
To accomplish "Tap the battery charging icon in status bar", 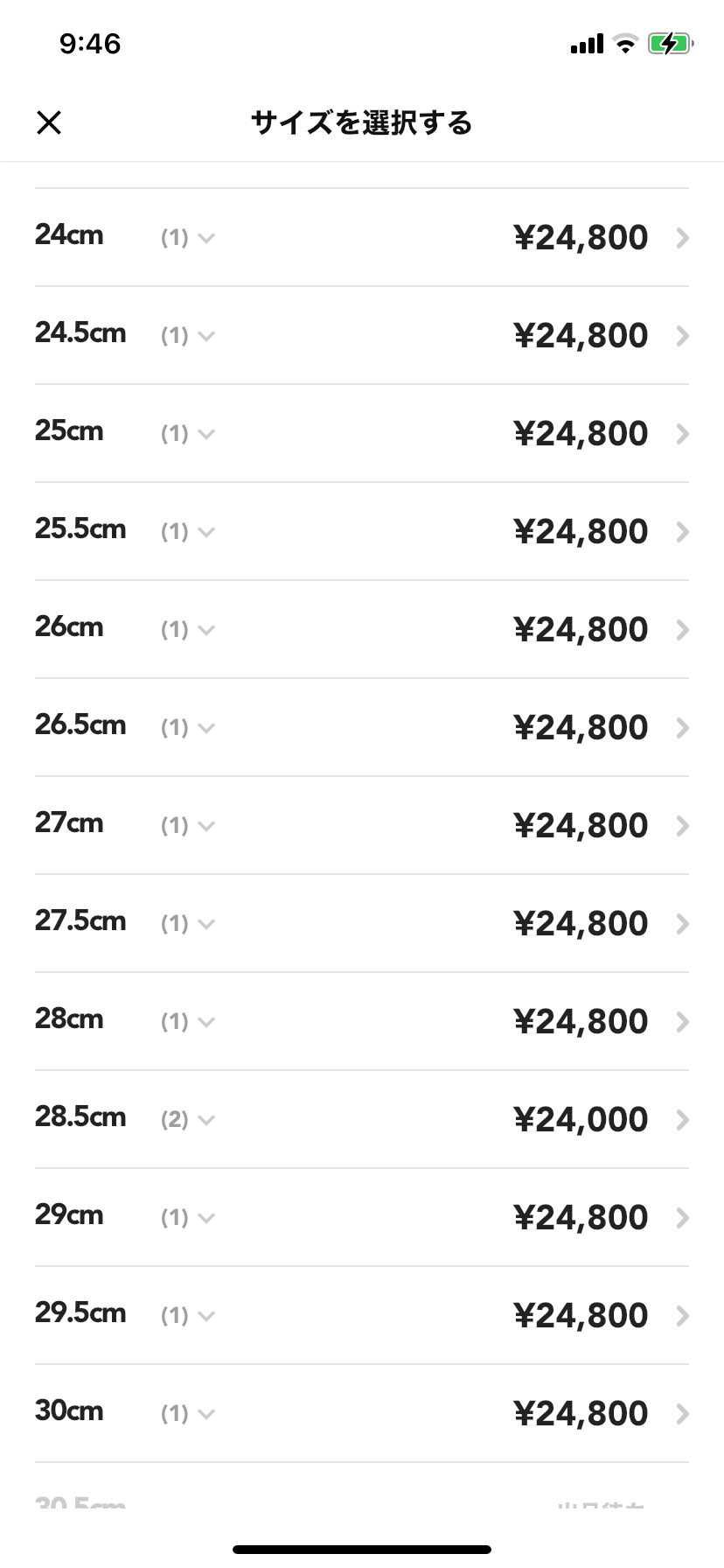I will (x=671, y=43).
